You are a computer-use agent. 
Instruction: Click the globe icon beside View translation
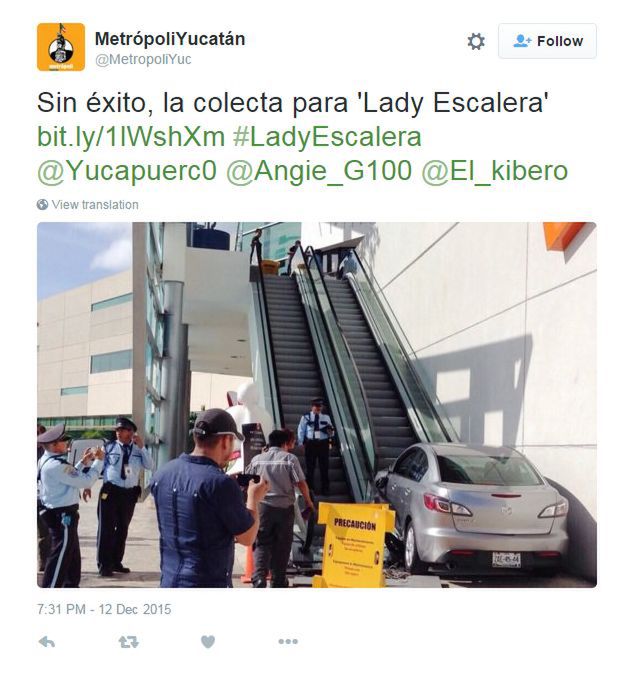[x=42, y=204]
